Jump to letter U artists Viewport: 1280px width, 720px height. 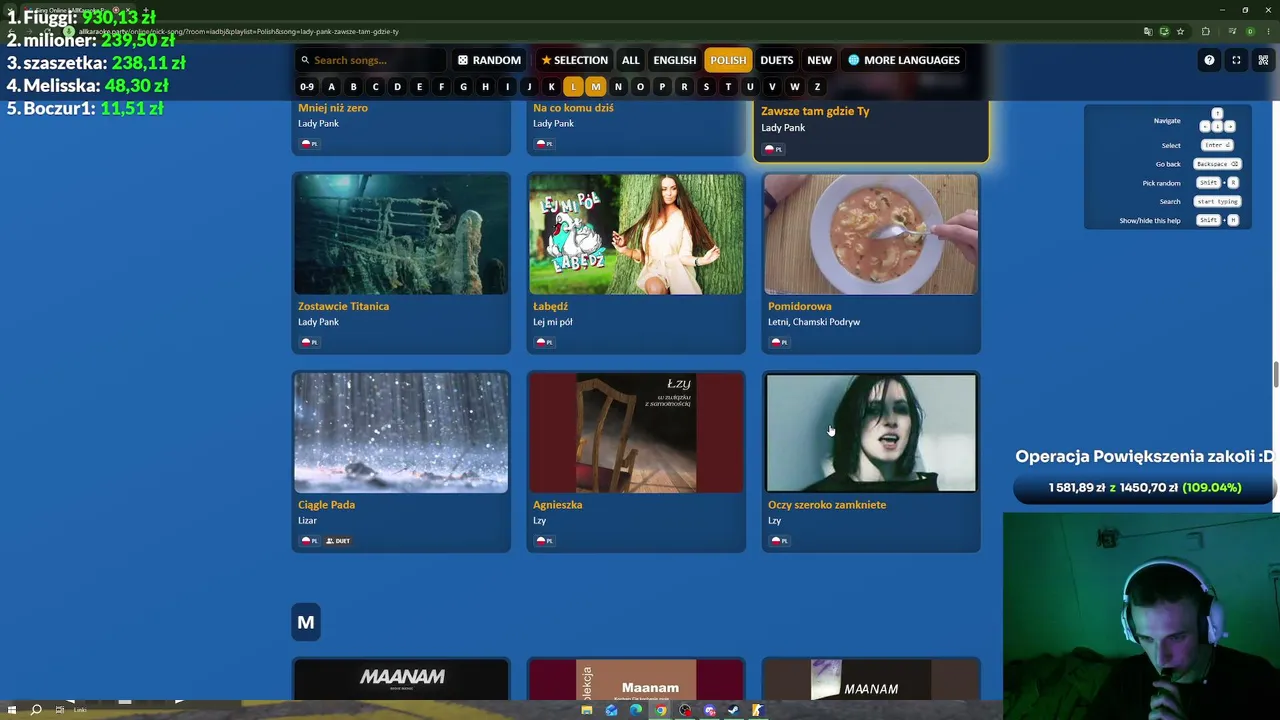pyautogui.click(x=750, y=87)
